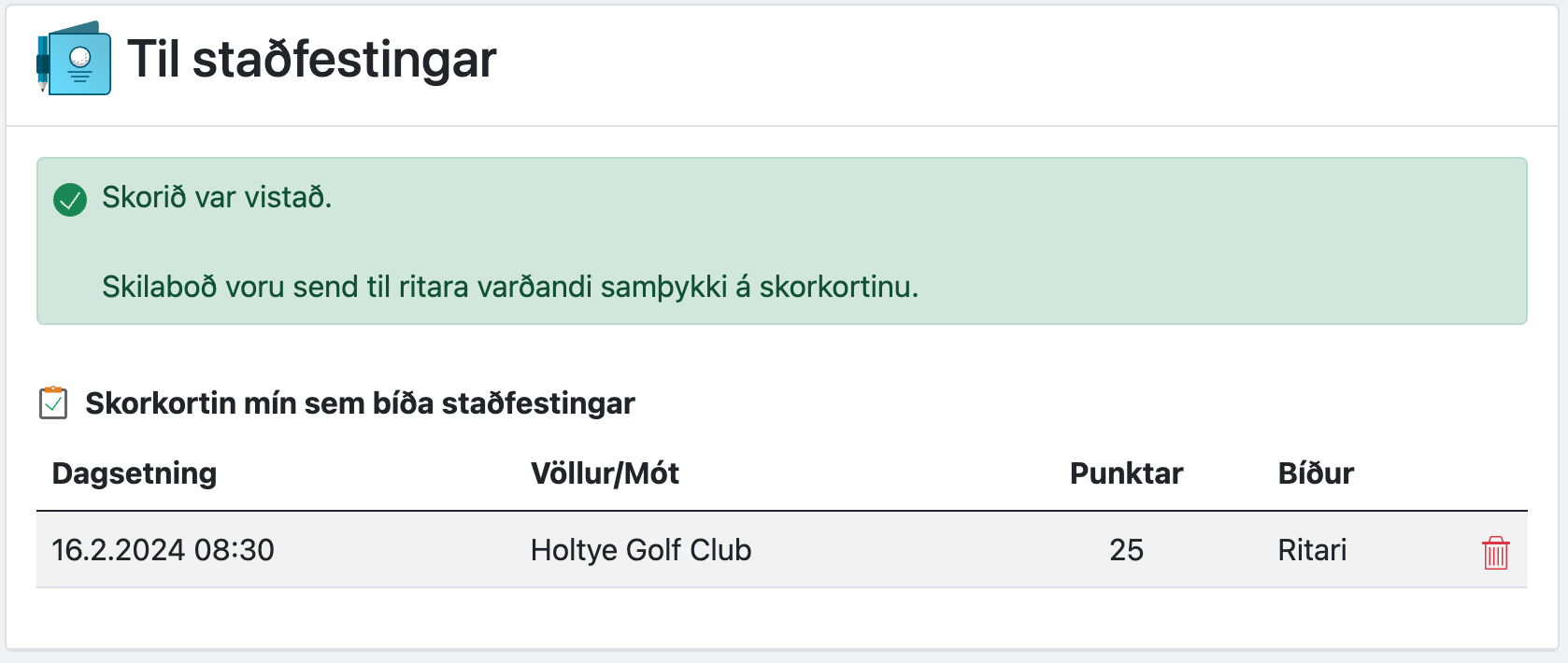The image size is (1568, 663).
Task: Click the green checkmark in the success banner
Action: pyautogui.click(x=70, y=197)
